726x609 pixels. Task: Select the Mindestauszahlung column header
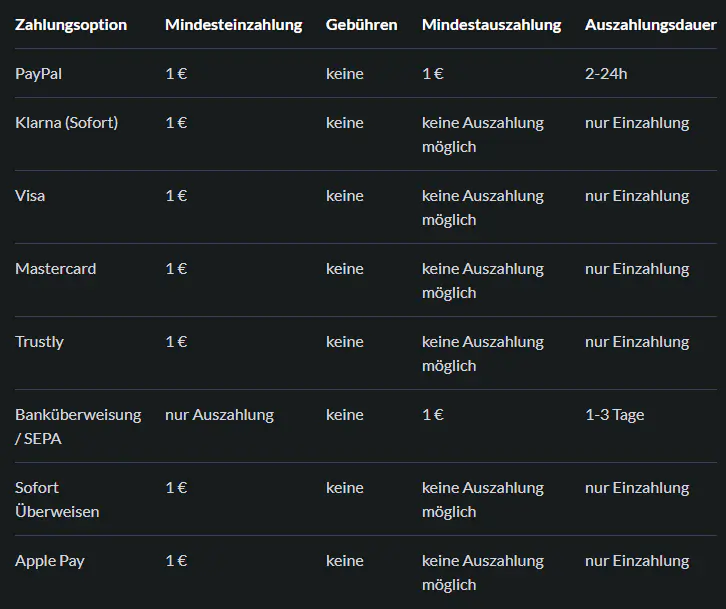(x=491, y=24)
